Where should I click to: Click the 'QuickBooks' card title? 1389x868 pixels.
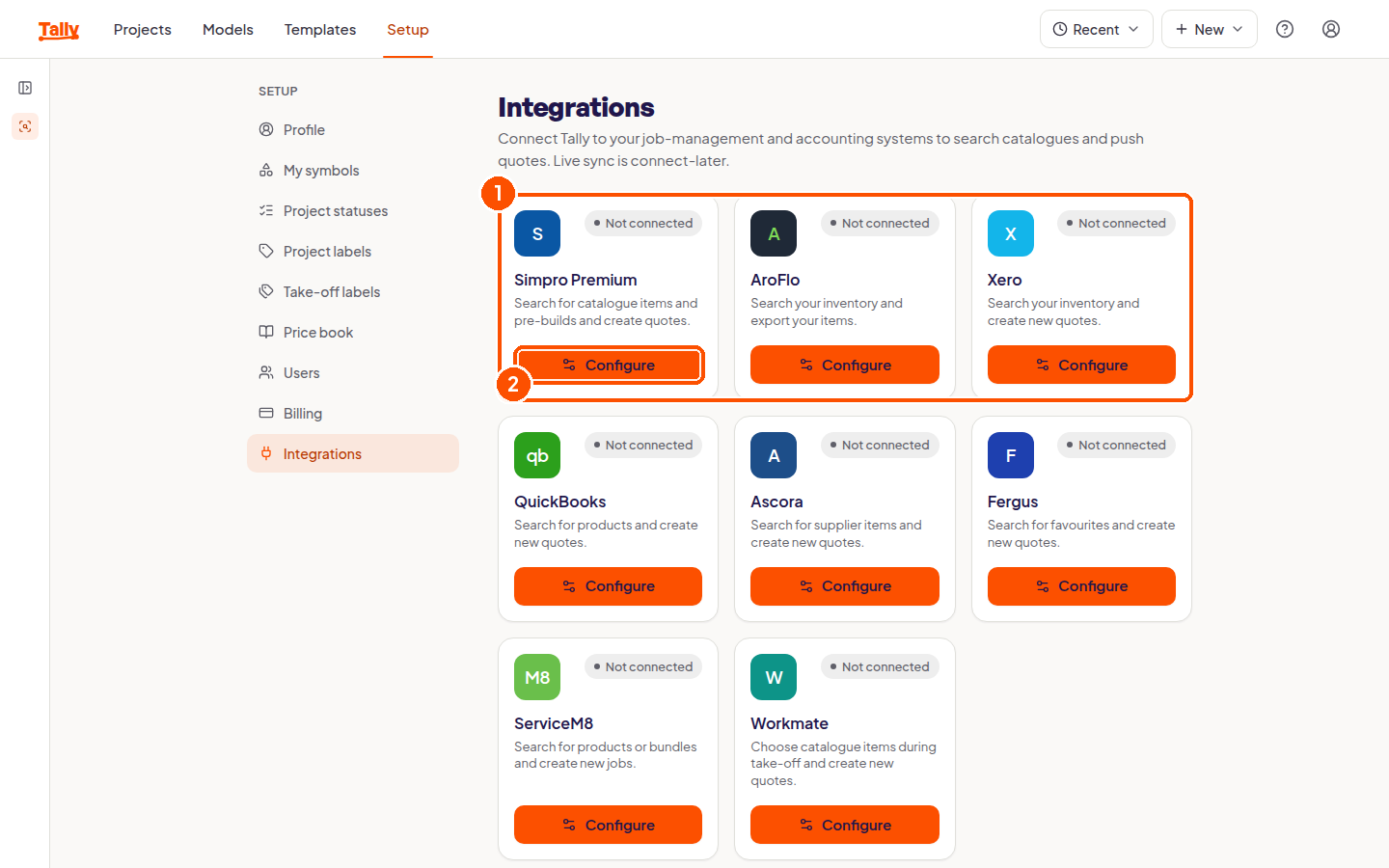pyautogui.click(x=560, y=502)
